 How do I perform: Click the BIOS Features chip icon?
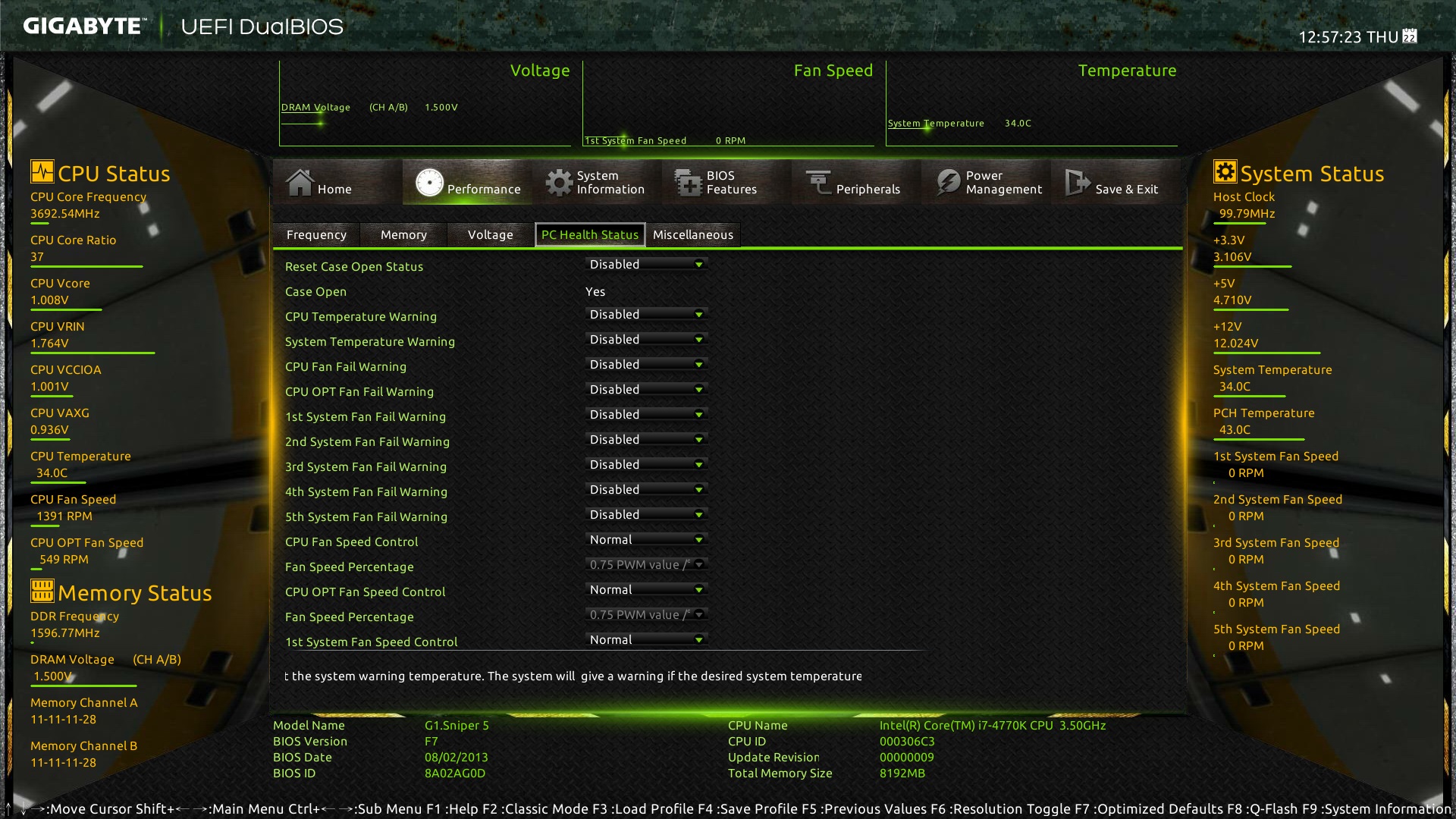point(689,182)
